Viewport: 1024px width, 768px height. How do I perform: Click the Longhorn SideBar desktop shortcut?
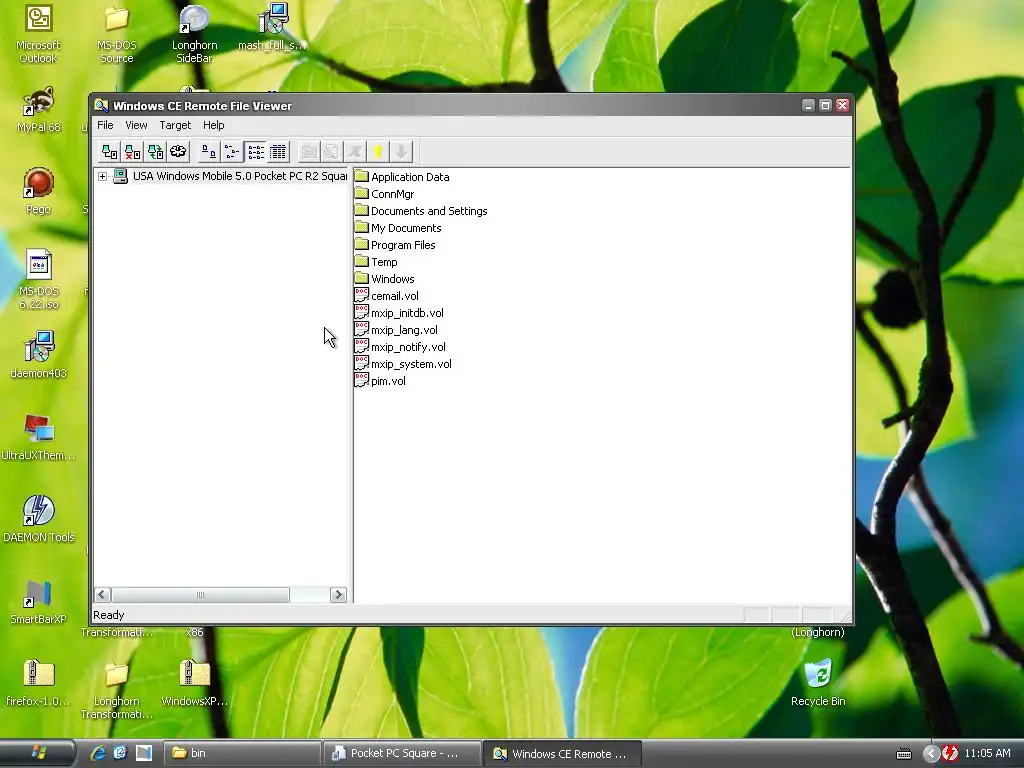click(195, 33)
